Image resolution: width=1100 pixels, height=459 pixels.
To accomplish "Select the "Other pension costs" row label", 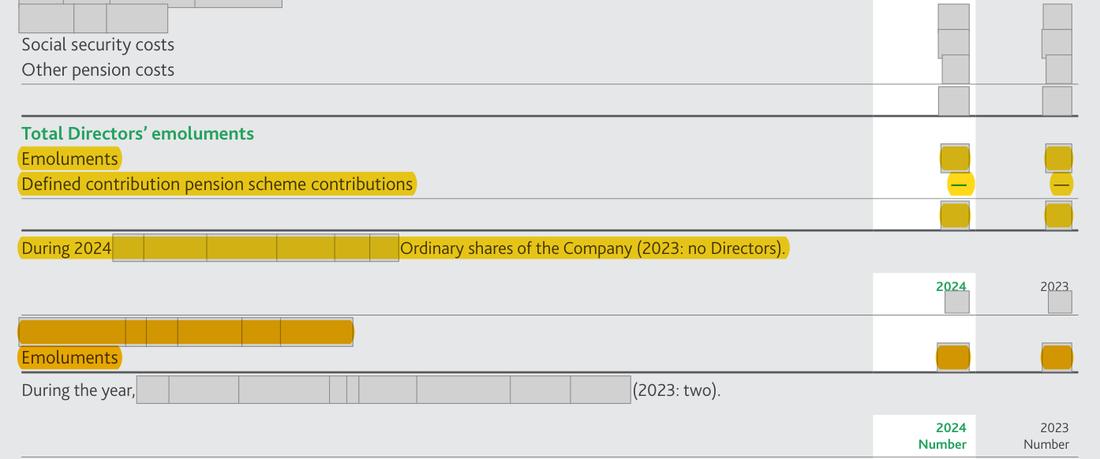I will click(98, 70).
